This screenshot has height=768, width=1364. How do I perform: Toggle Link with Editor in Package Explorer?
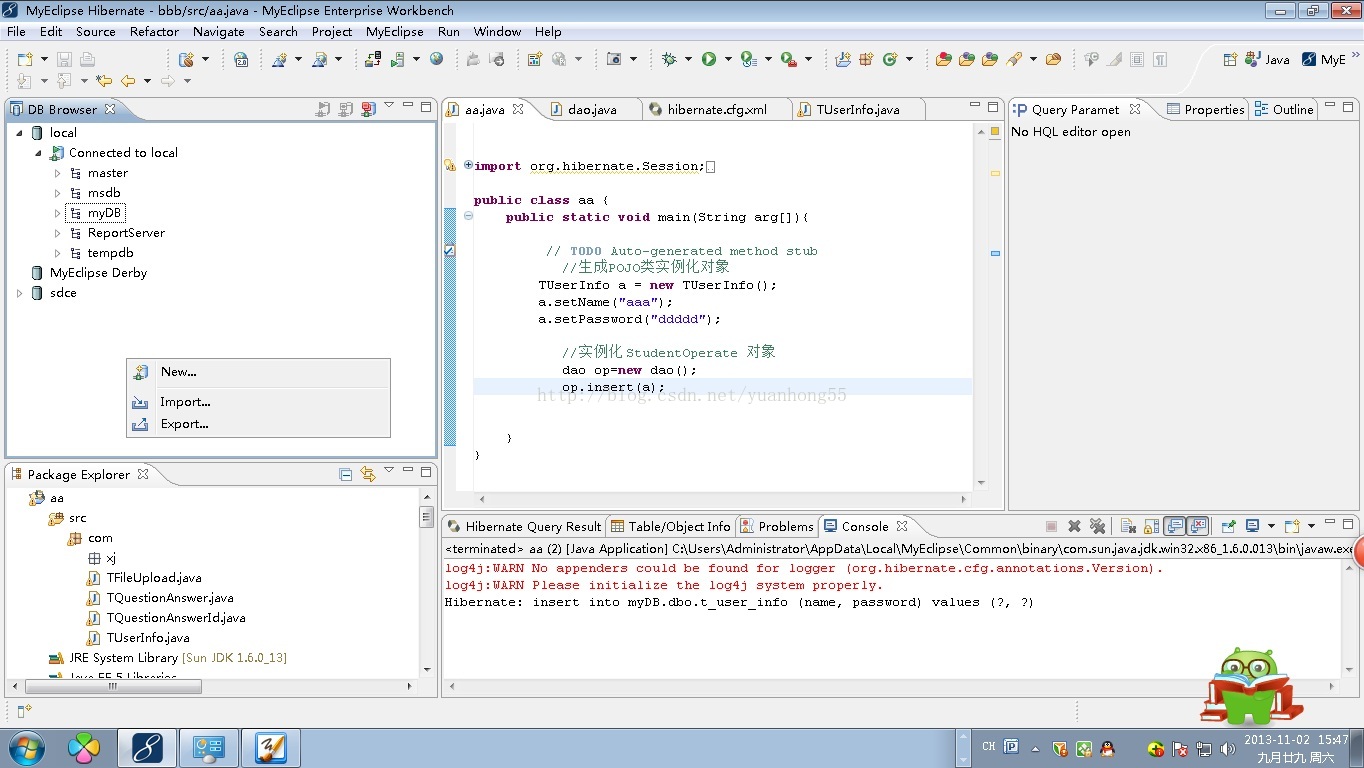click(x=368, y=474)
